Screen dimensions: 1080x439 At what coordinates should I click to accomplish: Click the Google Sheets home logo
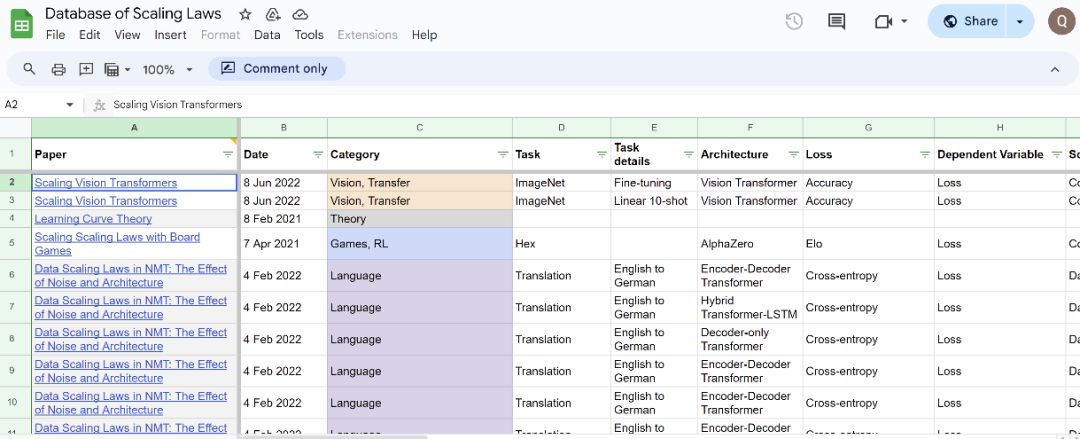22,23
